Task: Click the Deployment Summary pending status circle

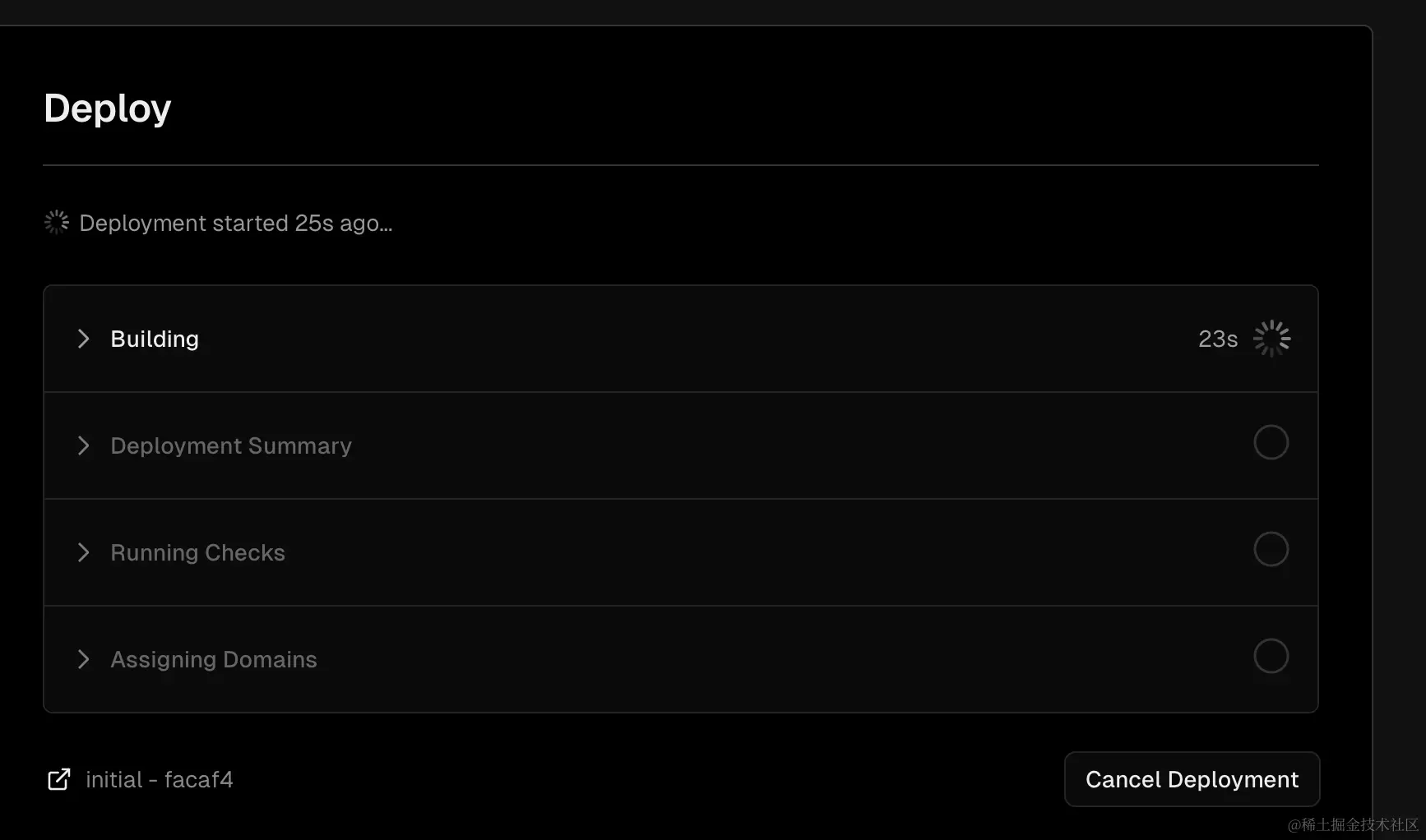Action: click(x=1271, y=442)
